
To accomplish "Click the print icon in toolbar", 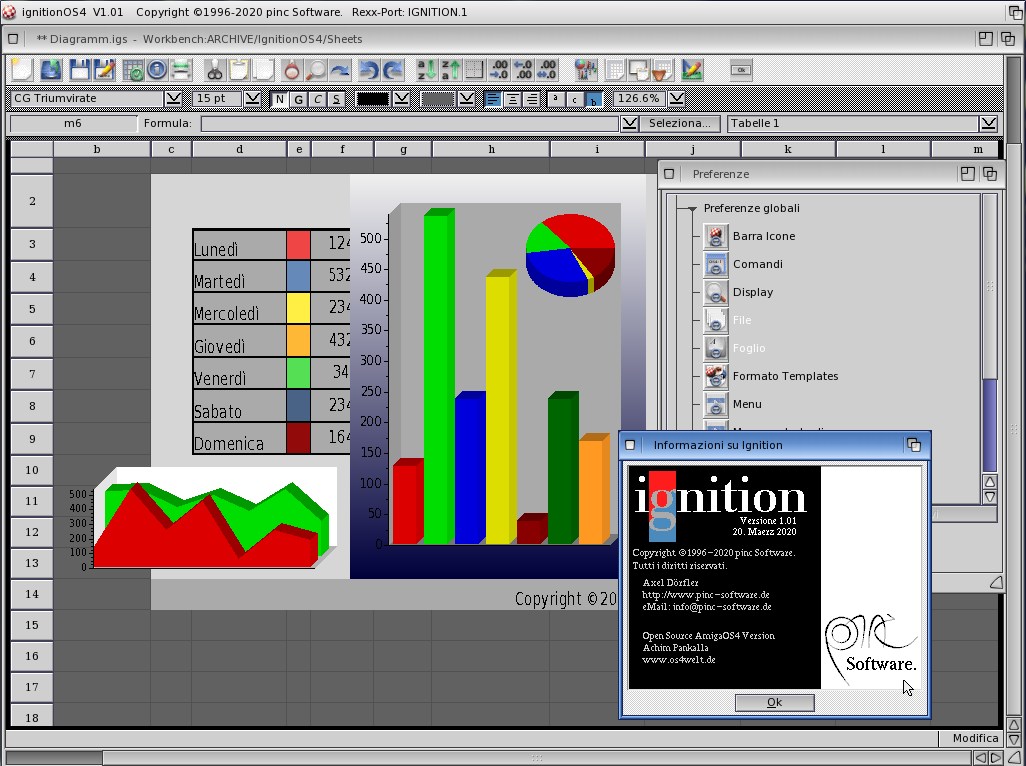I will pyautogui.click(x=181, y=70).
